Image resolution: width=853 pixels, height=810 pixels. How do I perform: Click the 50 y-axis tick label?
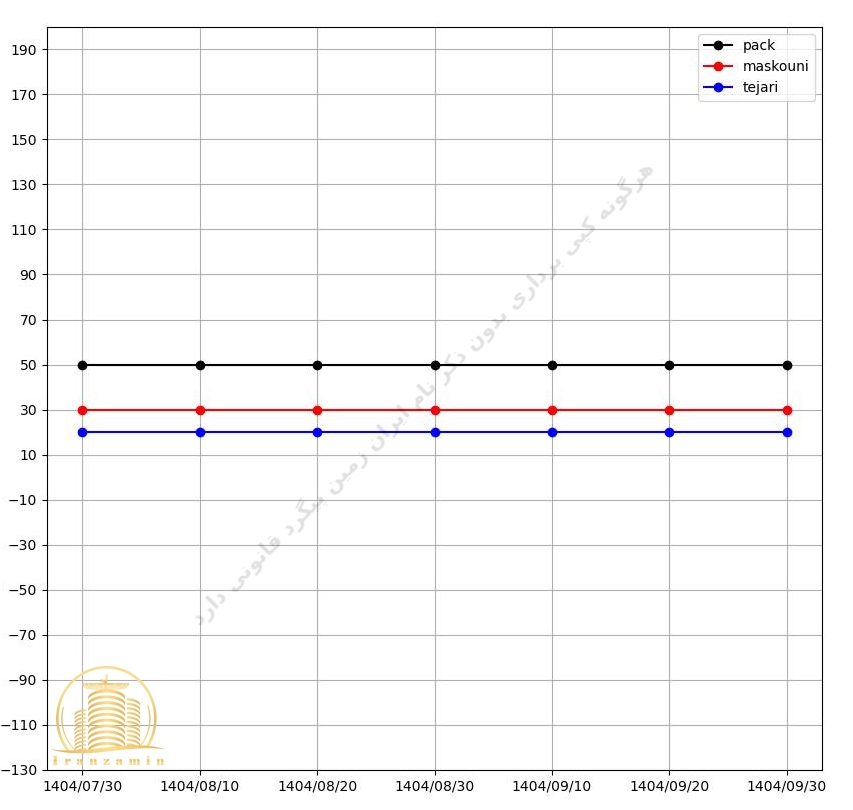(x=28, y=365)
